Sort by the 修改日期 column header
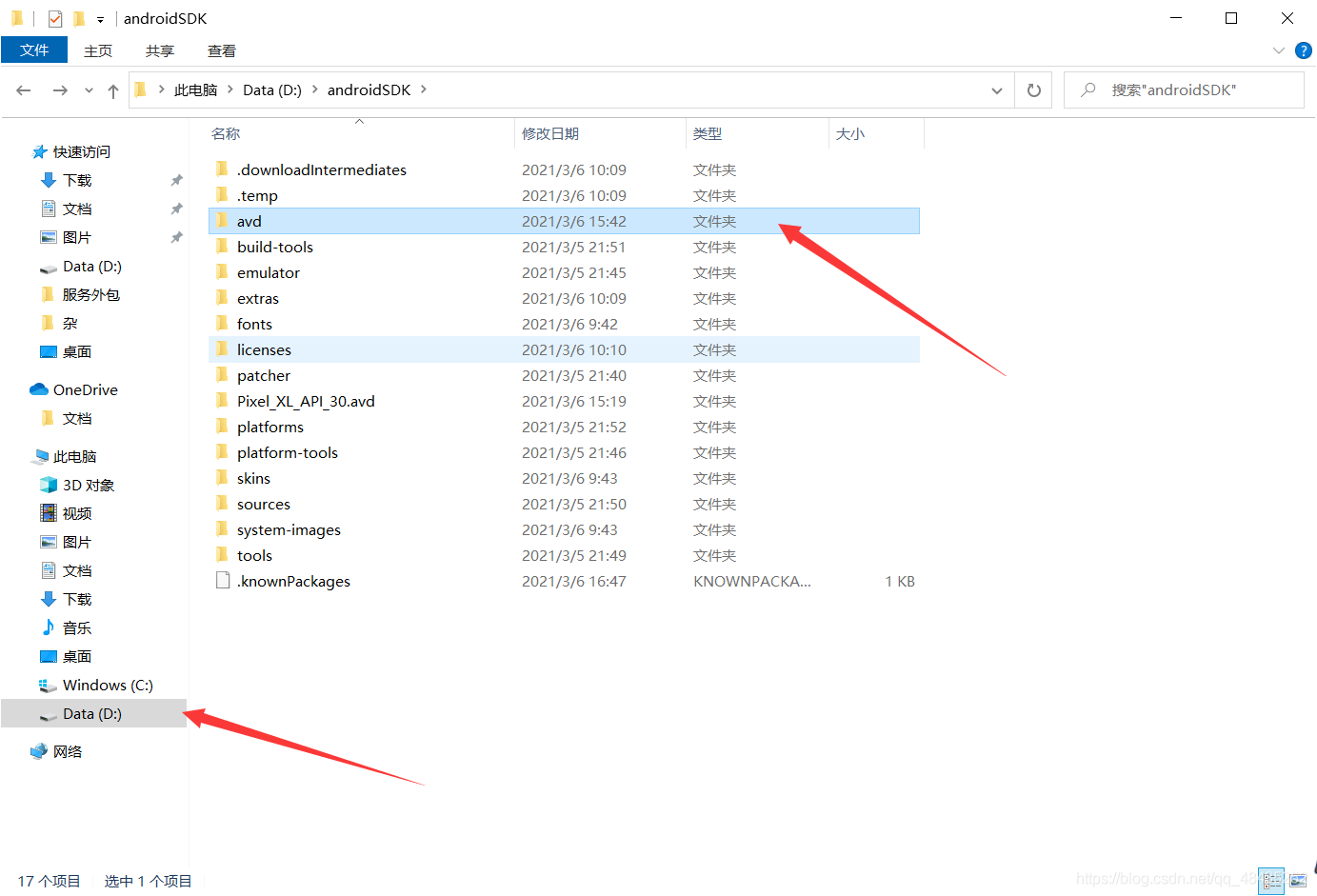1317x896 pixels. 549,134
